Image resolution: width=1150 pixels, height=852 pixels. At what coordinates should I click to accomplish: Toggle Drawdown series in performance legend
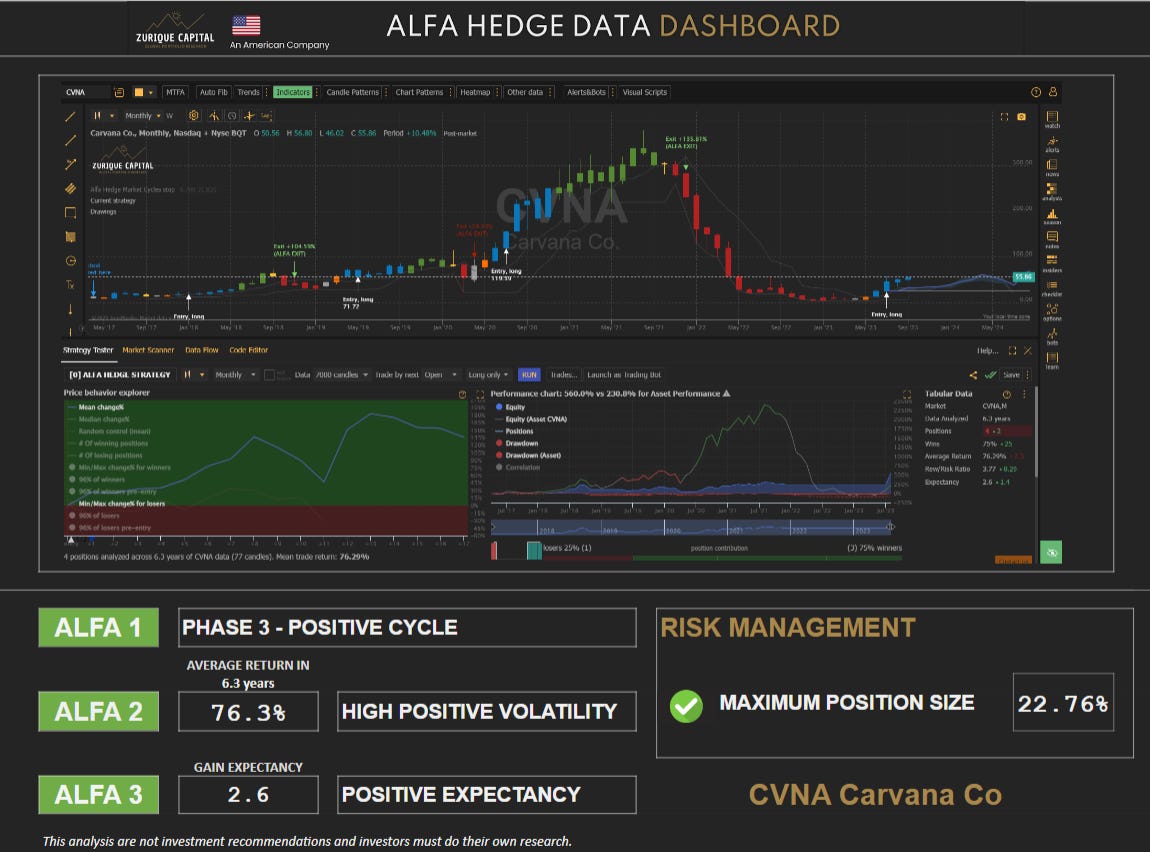517,444
